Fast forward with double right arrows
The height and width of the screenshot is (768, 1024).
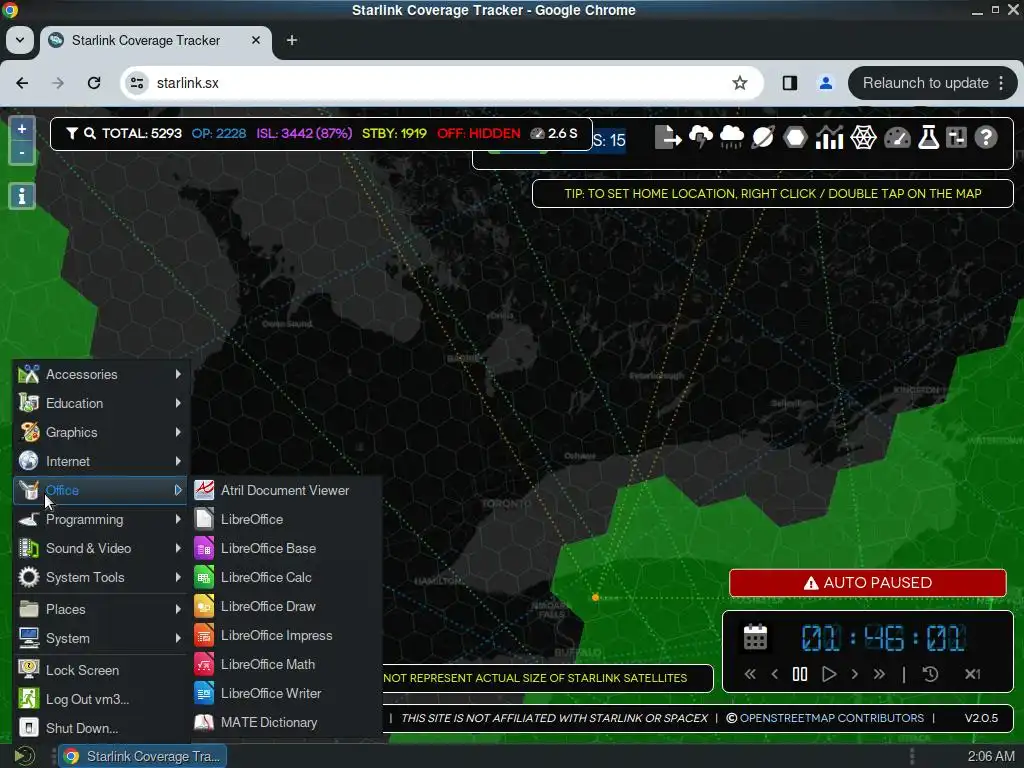pos(879,674)
